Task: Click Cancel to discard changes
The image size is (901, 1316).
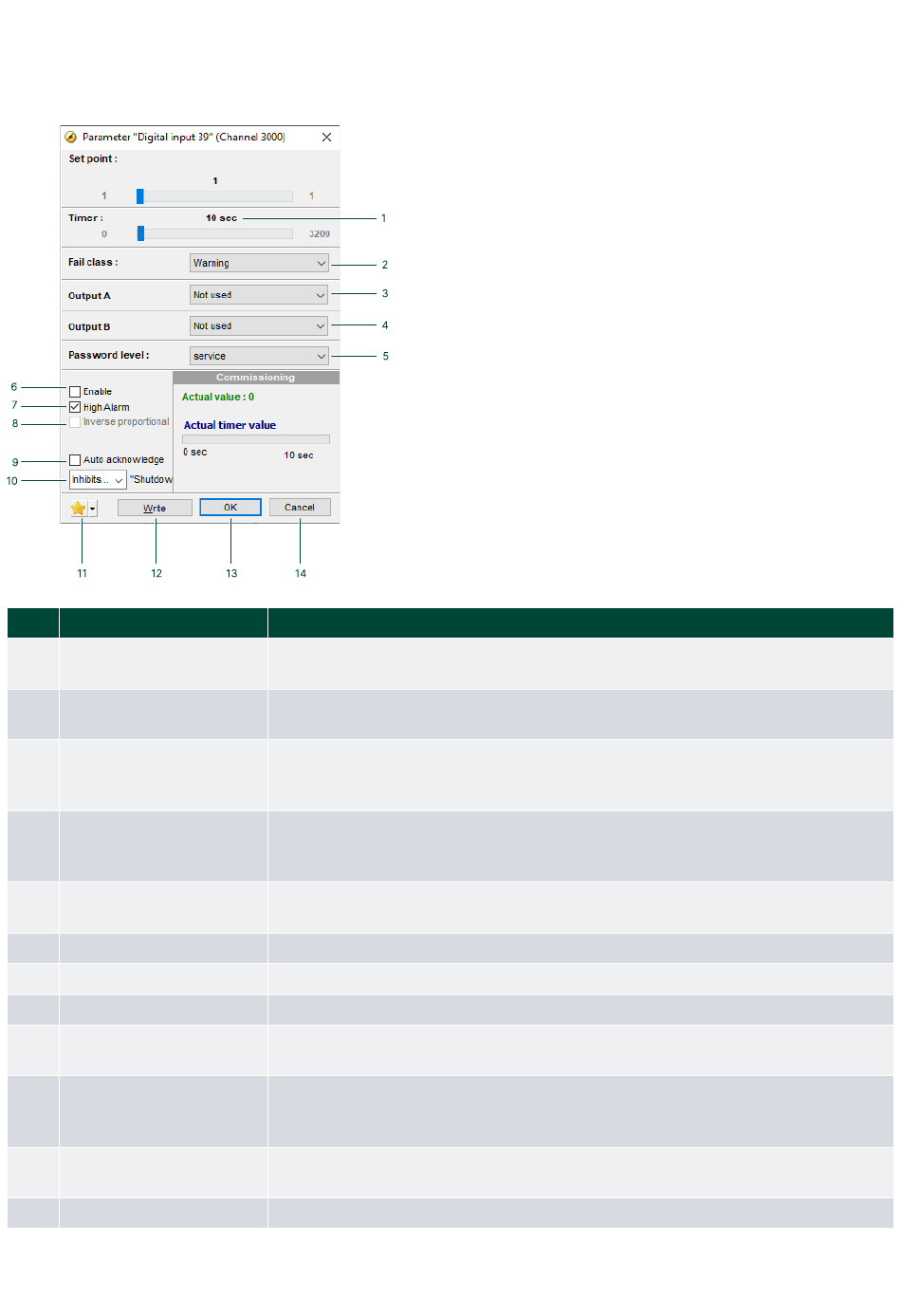Action: click(300, 508)
